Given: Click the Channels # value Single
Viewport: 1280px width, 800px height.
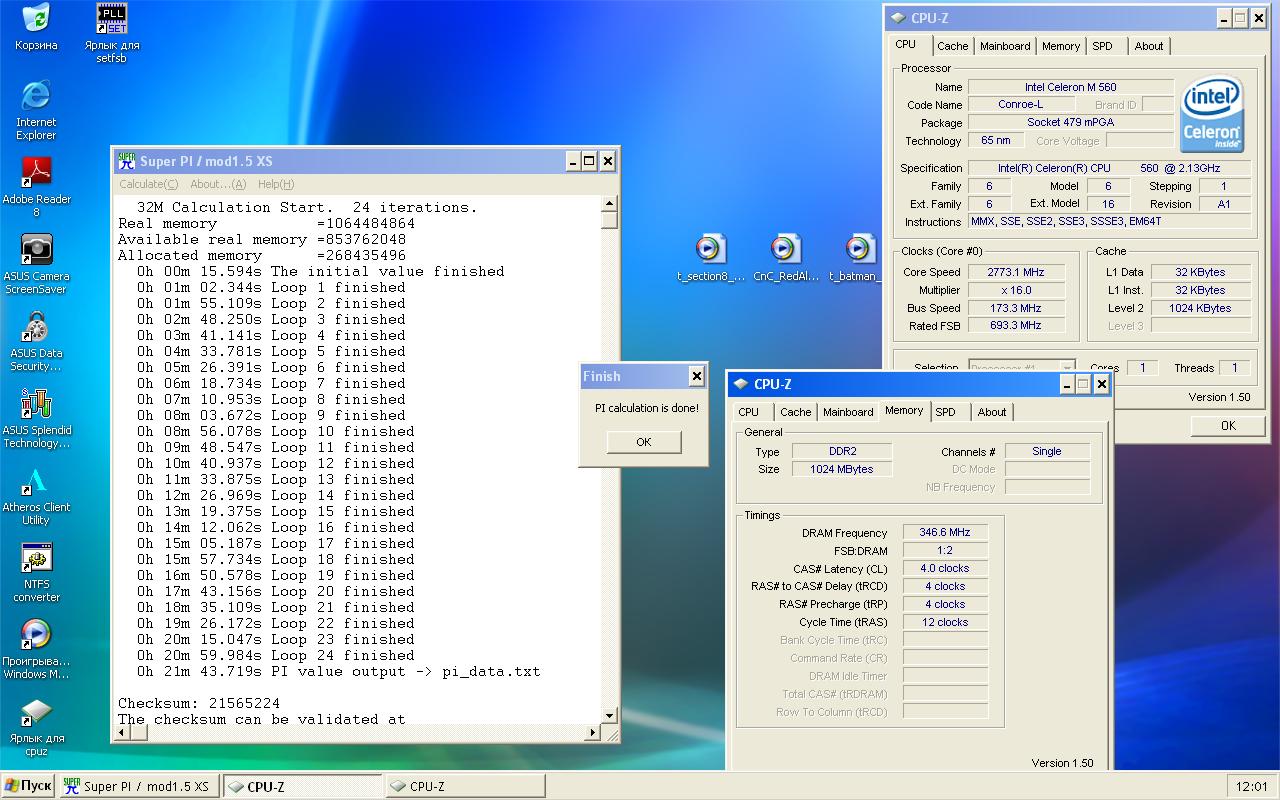Looking at the screenshot, I should pyautogui.click(x=1047, y=451).
